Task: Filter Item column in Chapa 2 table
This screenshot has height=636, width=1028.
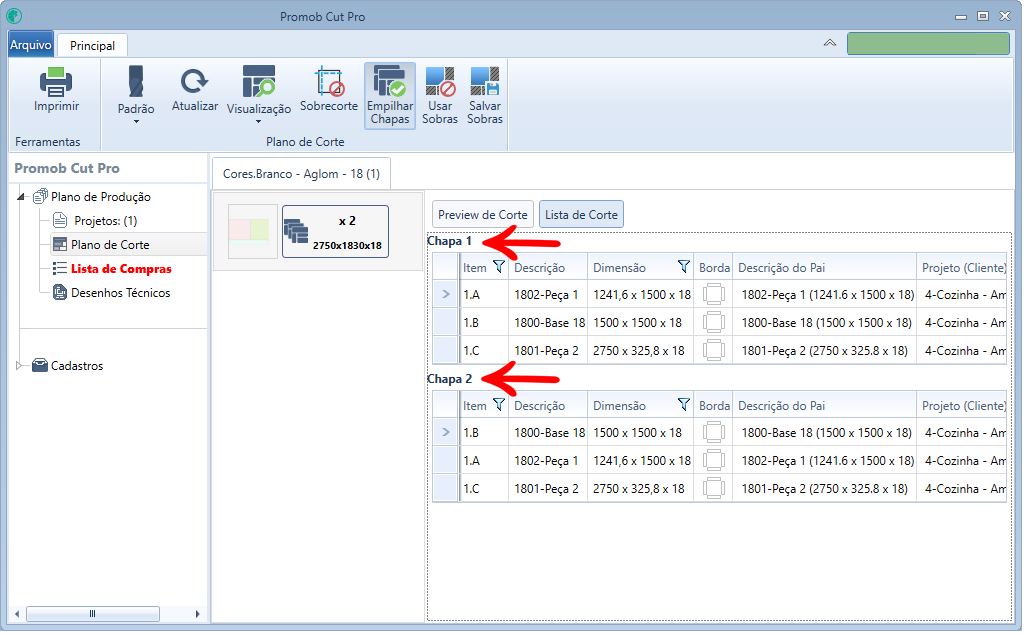Action: coord(498,405)
